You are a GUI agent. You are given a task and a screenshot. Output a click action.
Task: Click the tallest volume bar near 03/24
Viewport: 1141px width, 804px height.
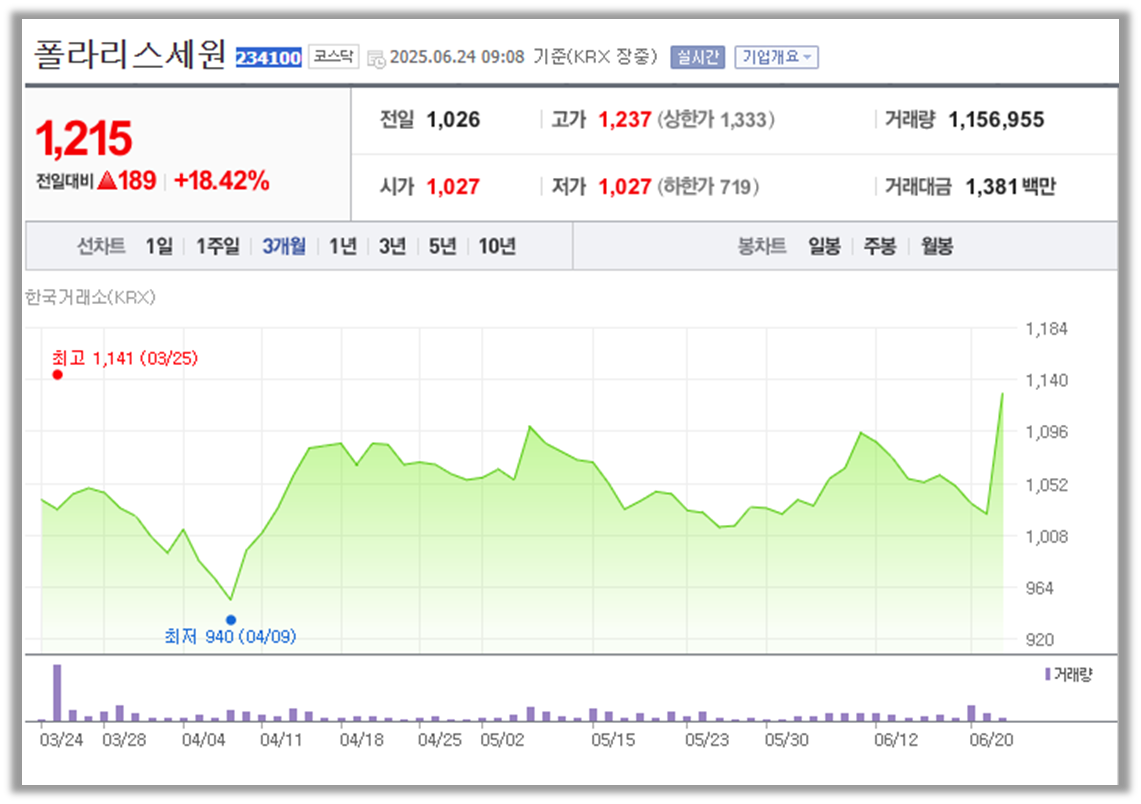point(57,693)
